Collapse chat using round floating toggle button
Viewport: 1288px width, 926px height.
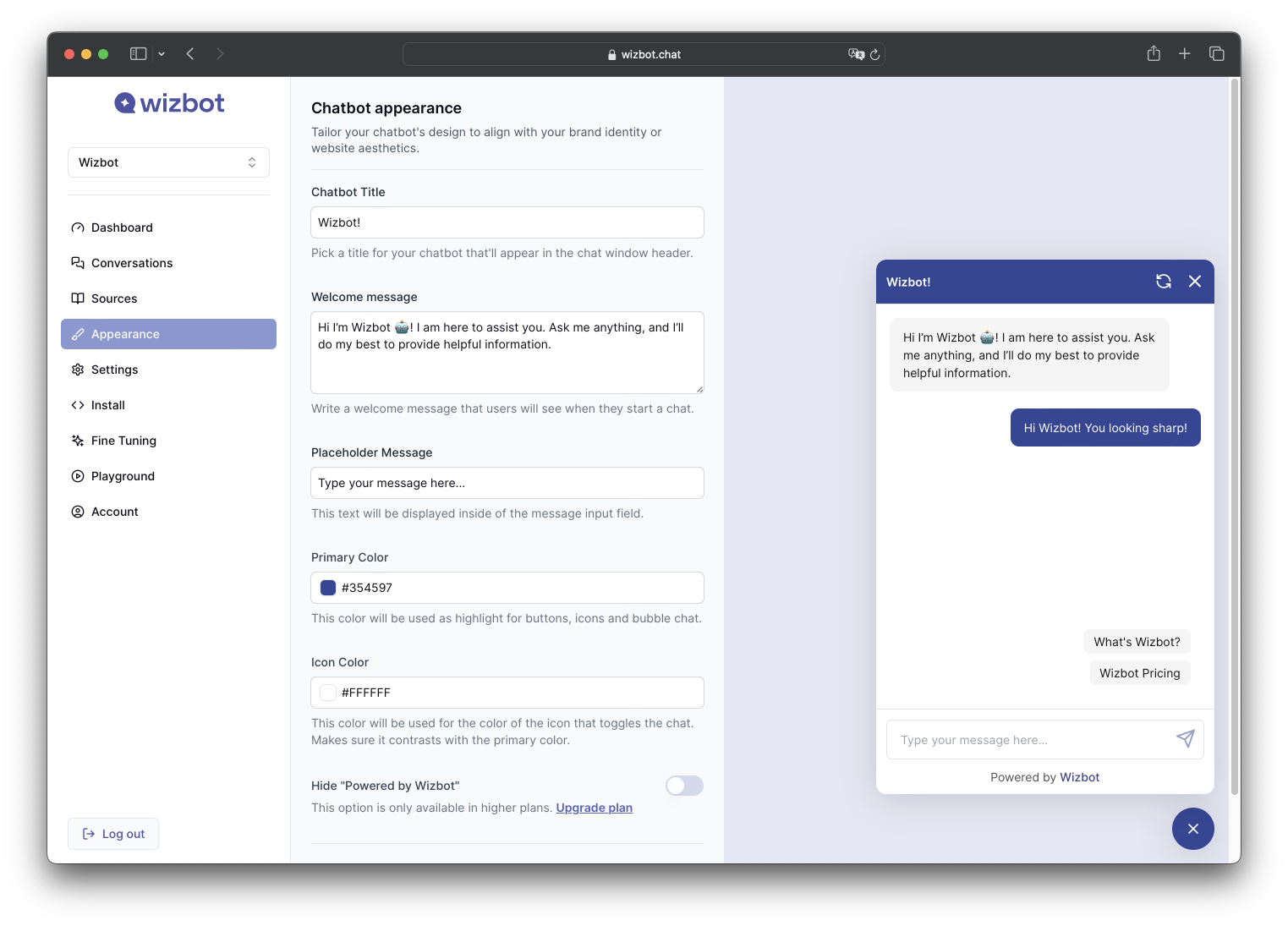point(1193,829)
